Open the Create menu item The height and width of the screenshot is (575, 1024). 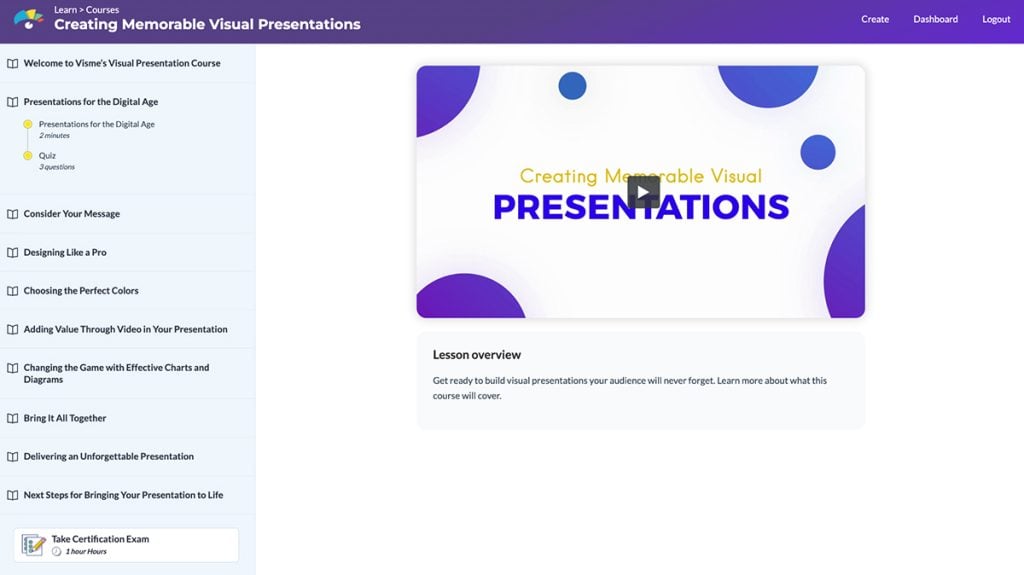point(875,19)
